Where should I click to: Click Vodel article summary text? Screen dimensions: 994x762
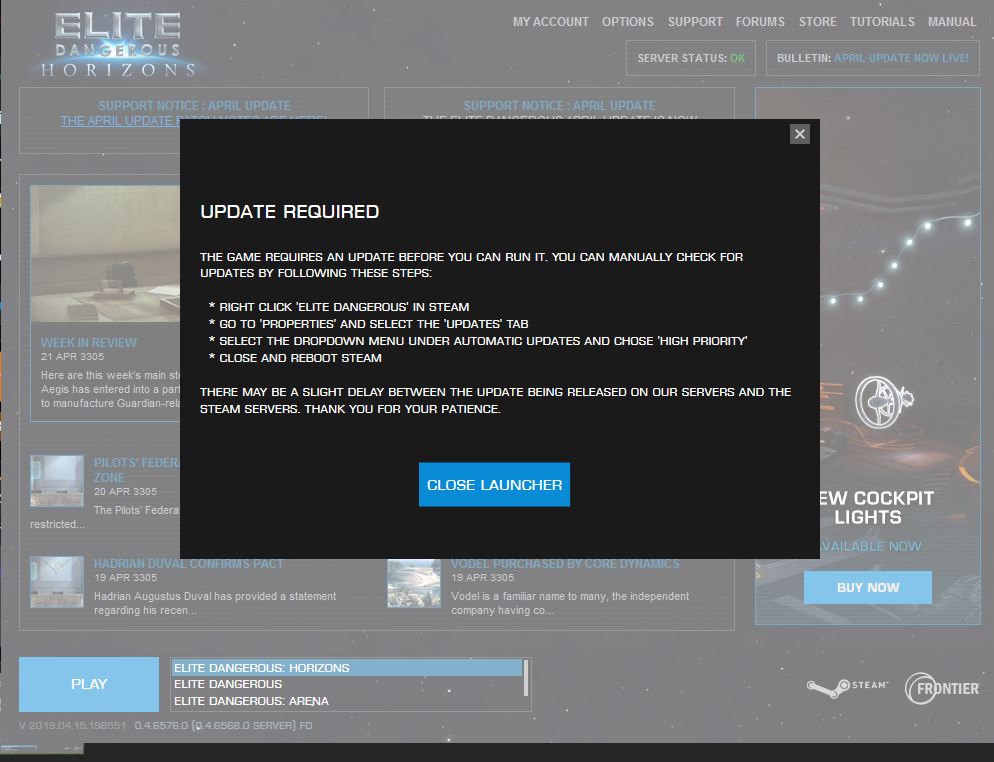570,603
